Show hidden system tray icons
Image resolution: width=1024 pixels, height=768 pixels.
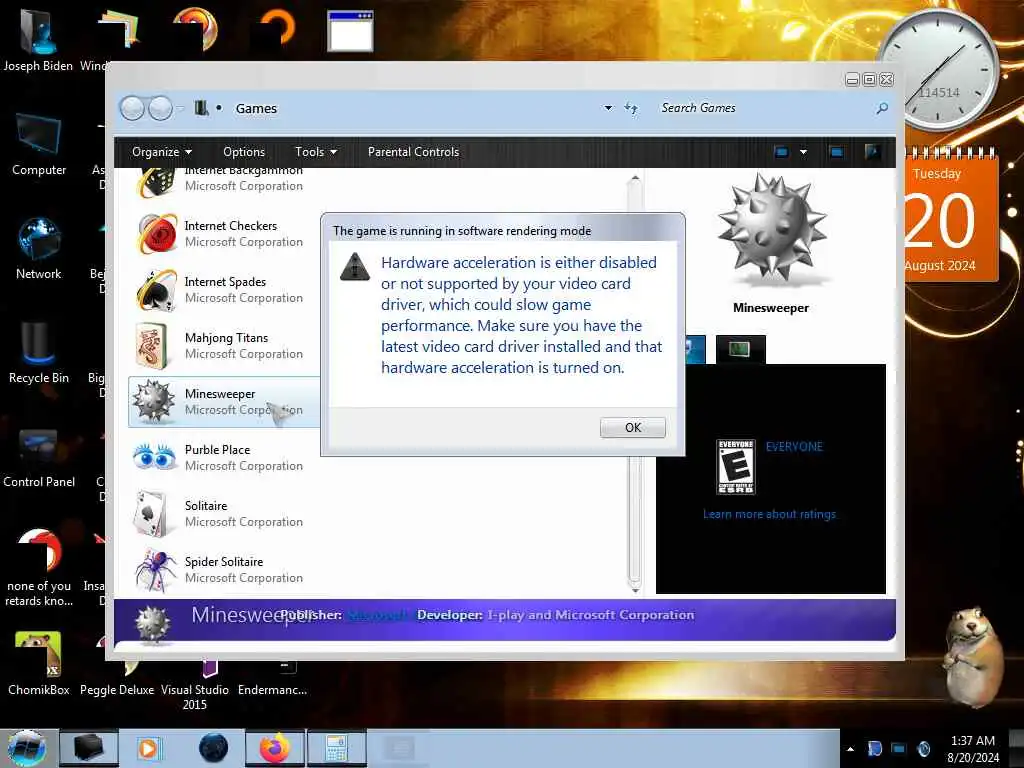850,749
